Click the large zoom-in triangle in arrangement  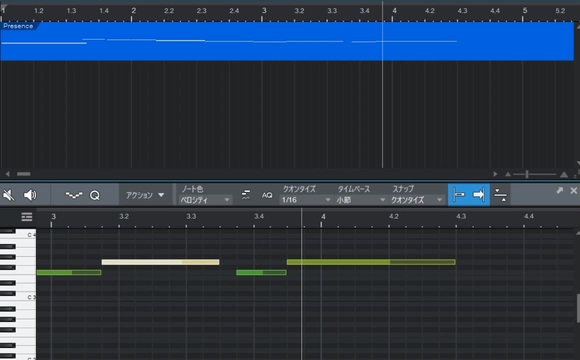point(564,174)
